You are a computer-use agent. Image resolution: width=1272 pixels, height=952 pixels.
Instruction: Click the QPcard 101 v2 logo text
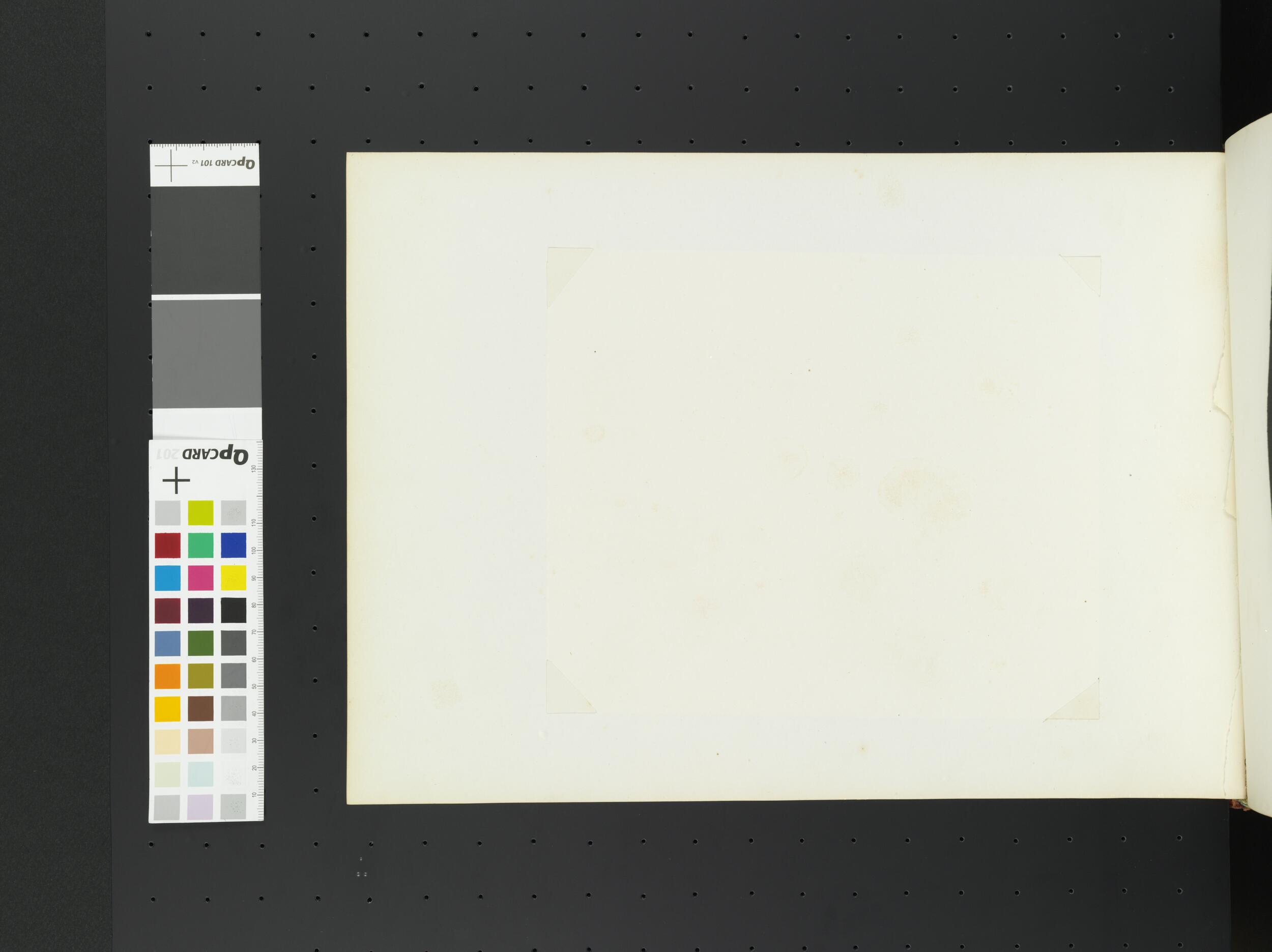coord(225,164)
